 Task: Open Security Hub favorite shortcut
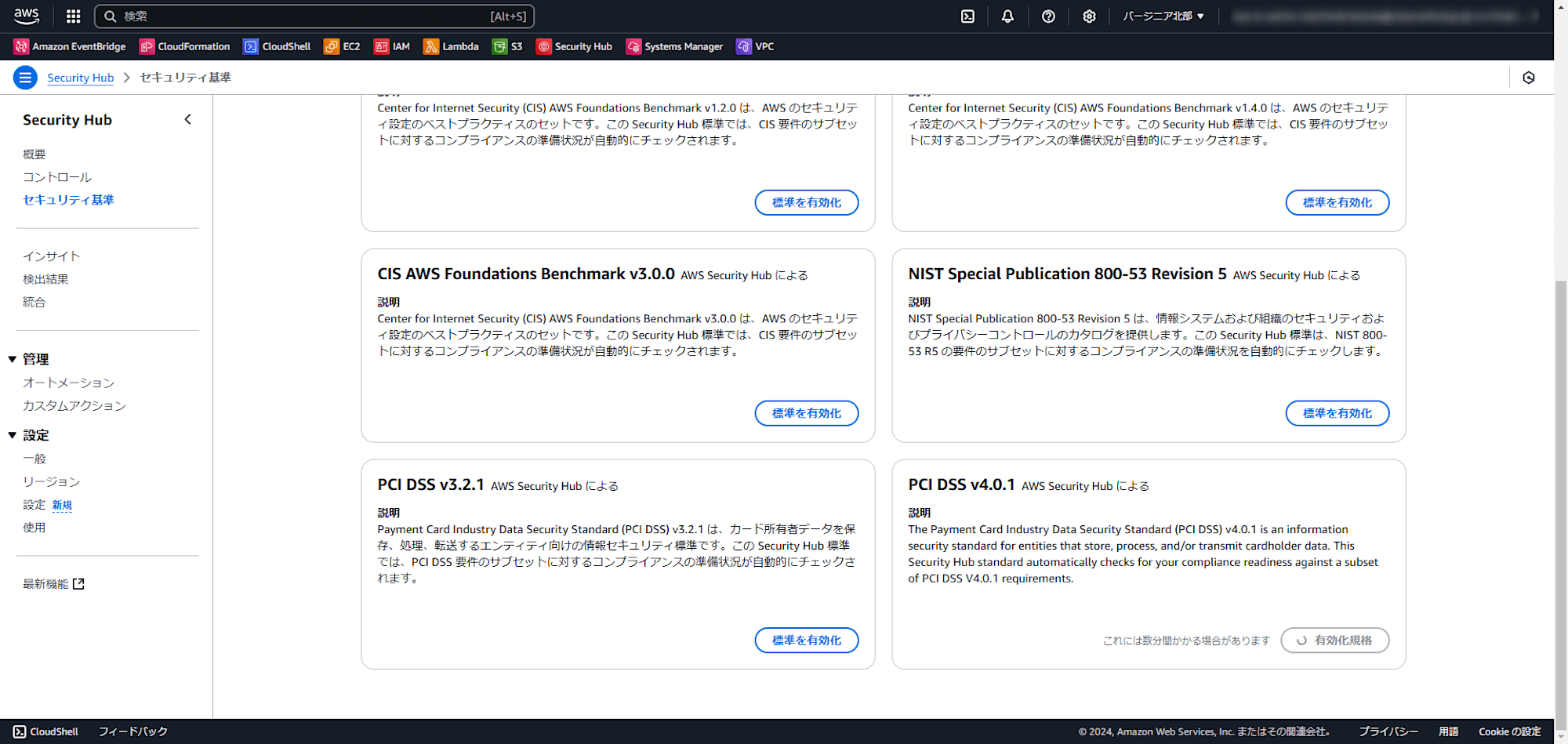tap(574, 46)
